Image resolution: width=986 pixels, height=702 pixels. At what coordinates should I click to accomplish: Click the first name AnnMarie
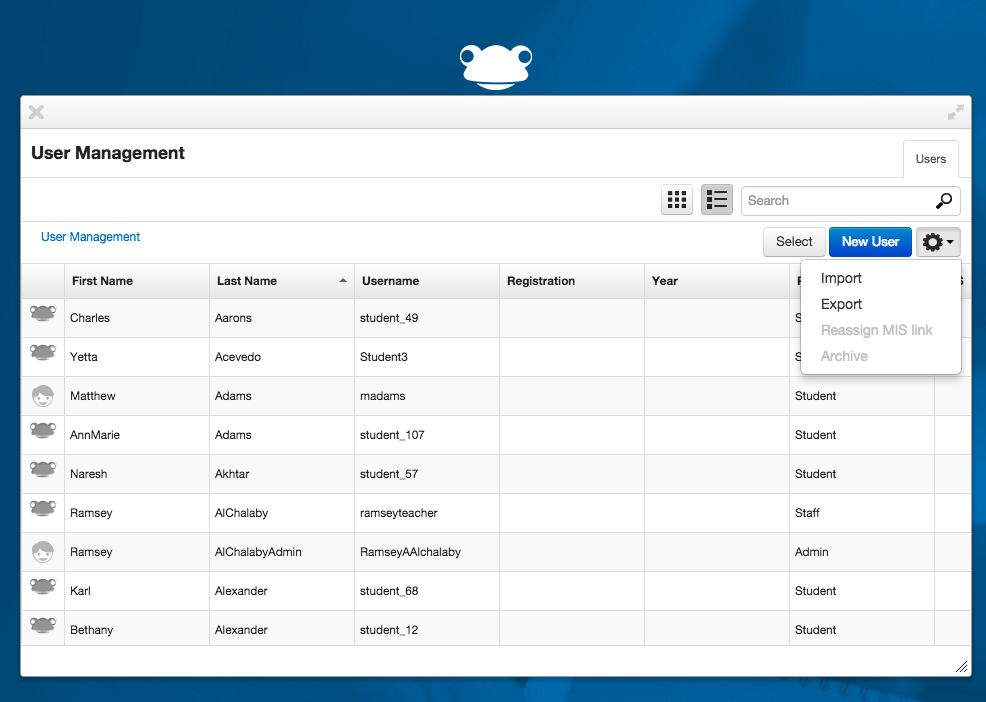coord(95,435)
